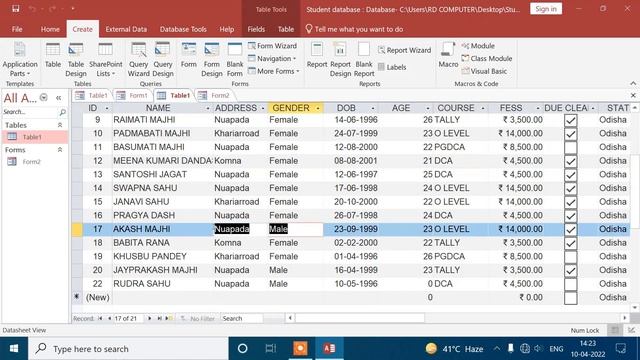Screen dimensions: 640x360
Task: Insert a new Module
Action: tap(478, 46)
